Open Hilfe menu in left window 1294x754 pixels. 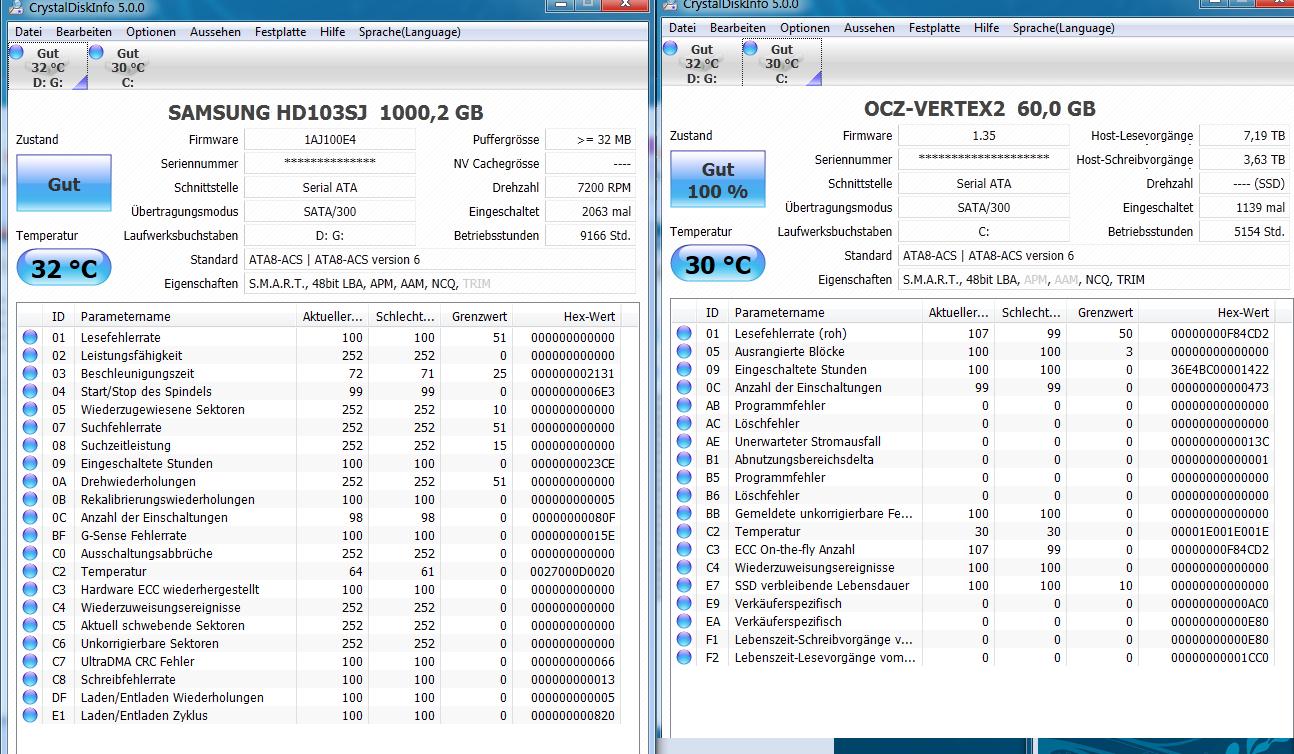point(333,32)
